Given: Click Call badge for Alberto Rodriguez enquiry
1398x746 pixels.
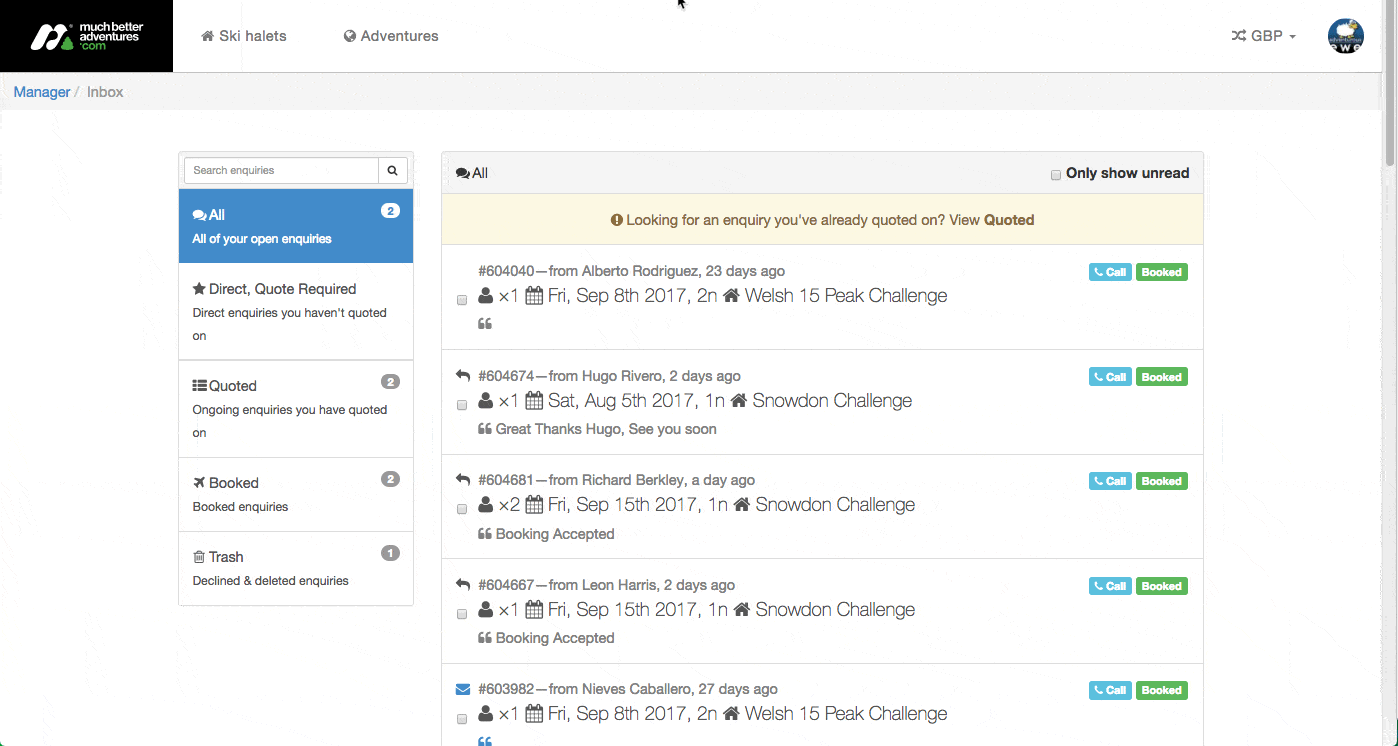Looking at the screenshot, I should pyautogui.click(x=1110, y=272).
